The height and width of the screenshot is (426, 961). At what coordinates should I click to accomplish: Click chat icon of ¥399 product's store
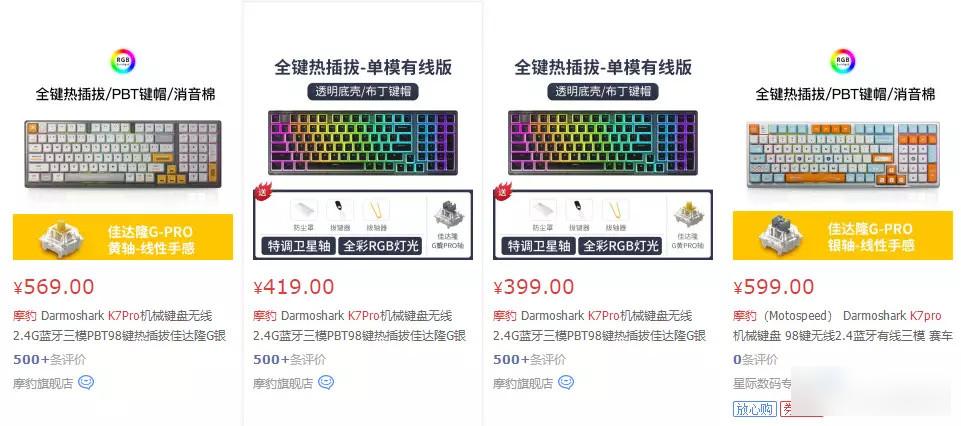pyautogui.click(x=566, y=383)
